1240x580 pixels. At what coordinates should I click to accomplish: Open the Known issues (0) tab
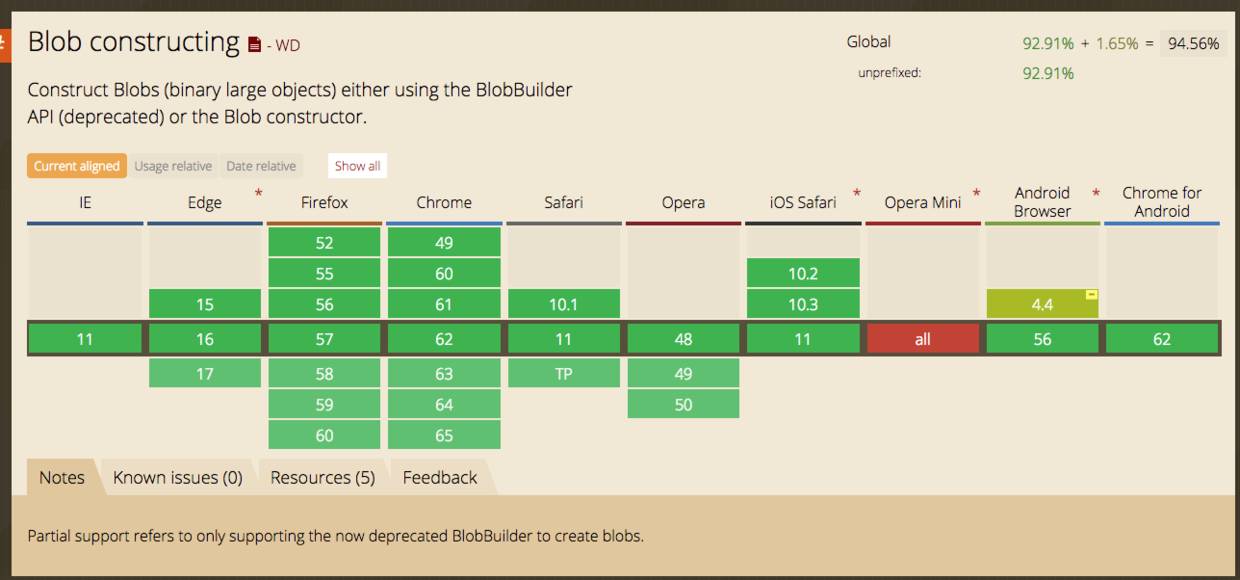[178, 477]
